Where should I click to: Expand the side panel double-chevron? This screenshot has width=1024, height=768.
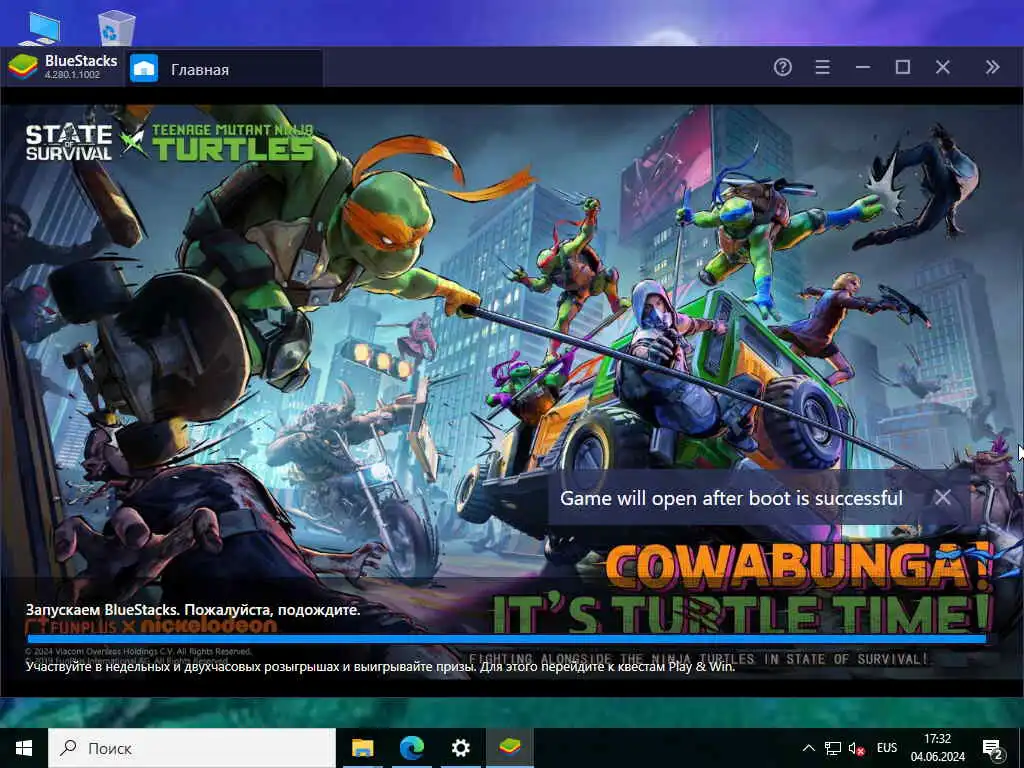[x=992, y=67]
